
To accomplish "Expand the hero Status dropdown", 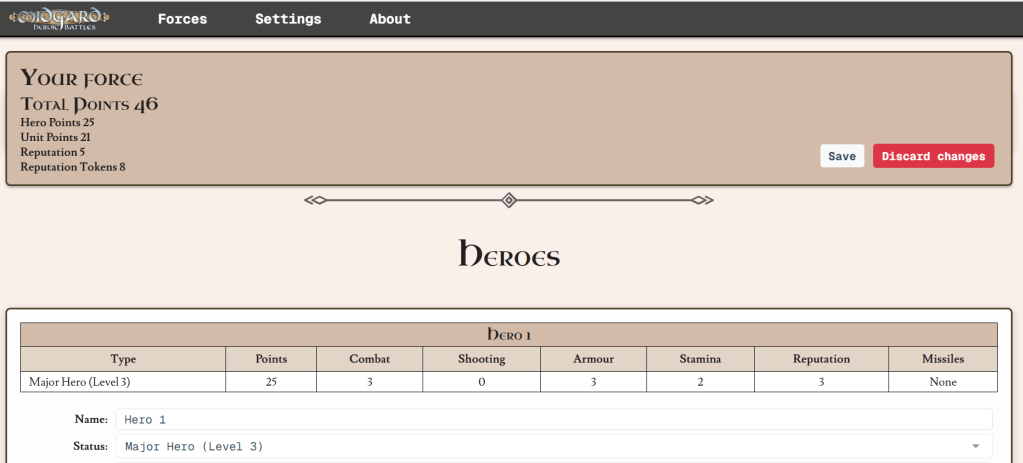I will (553, 446).
